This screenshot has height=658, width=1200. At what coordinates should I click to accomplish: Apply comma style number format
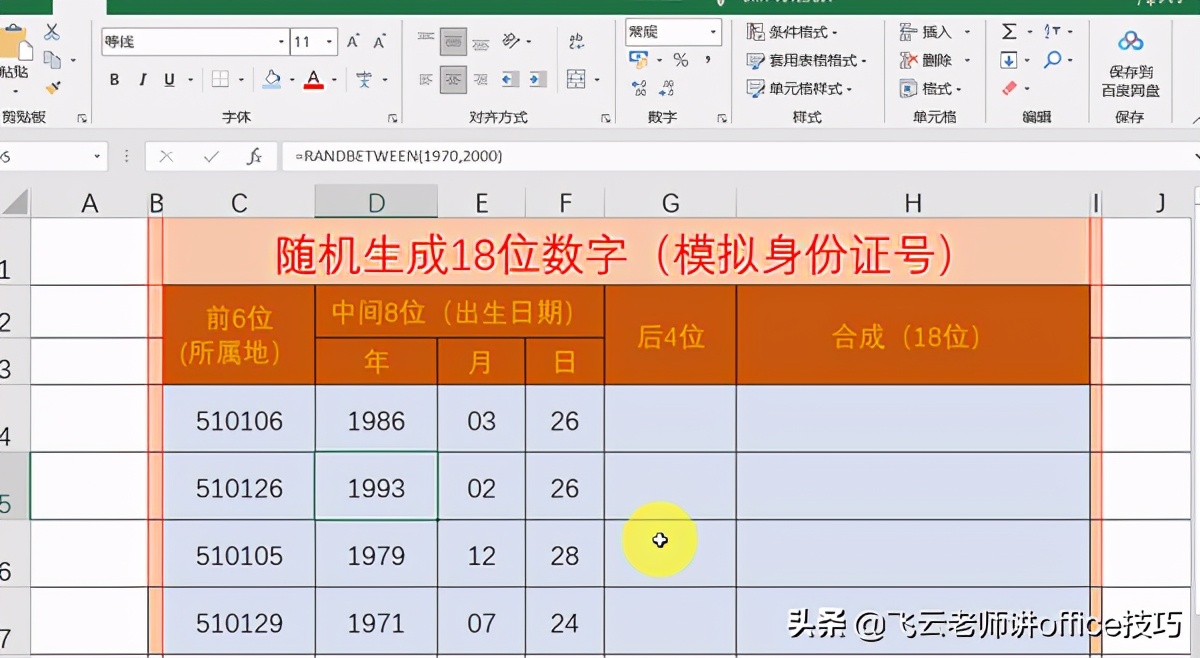pyautogui.click(x=708, y=60)
